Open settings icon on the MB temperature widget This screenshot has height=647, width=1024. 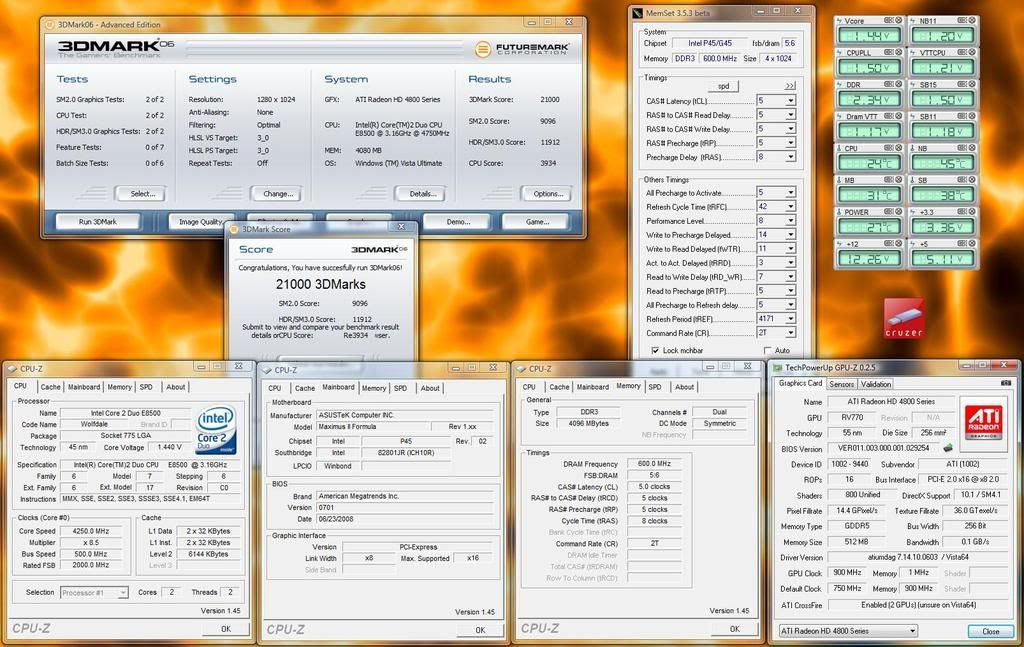pos(889,180)
